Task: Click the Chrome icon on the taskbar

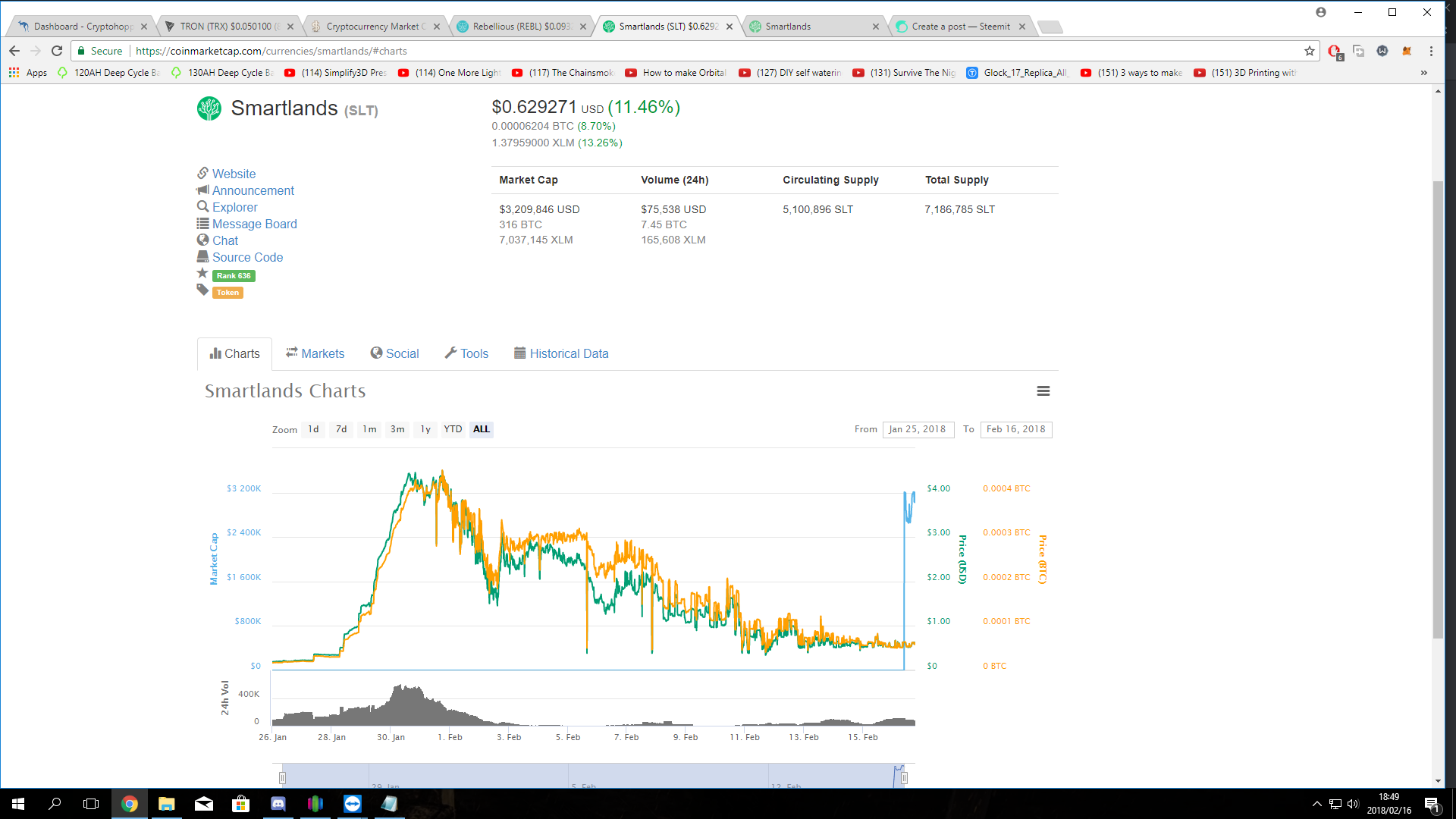Action: click(130, 804)
